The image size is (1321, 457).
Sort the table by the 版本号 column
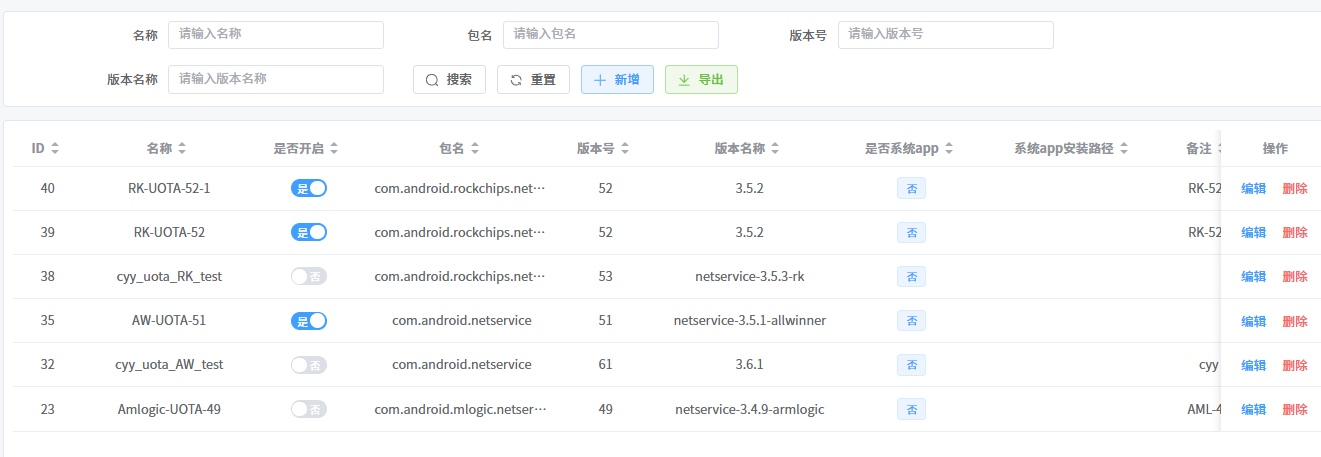(x=625, y=148)
